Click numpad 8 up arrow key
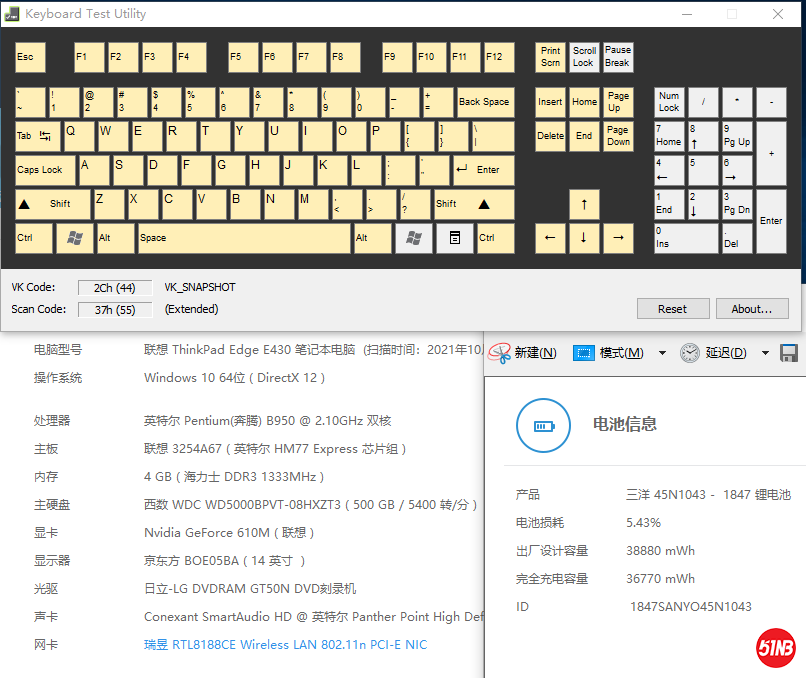806x678 pixels. 703,136
